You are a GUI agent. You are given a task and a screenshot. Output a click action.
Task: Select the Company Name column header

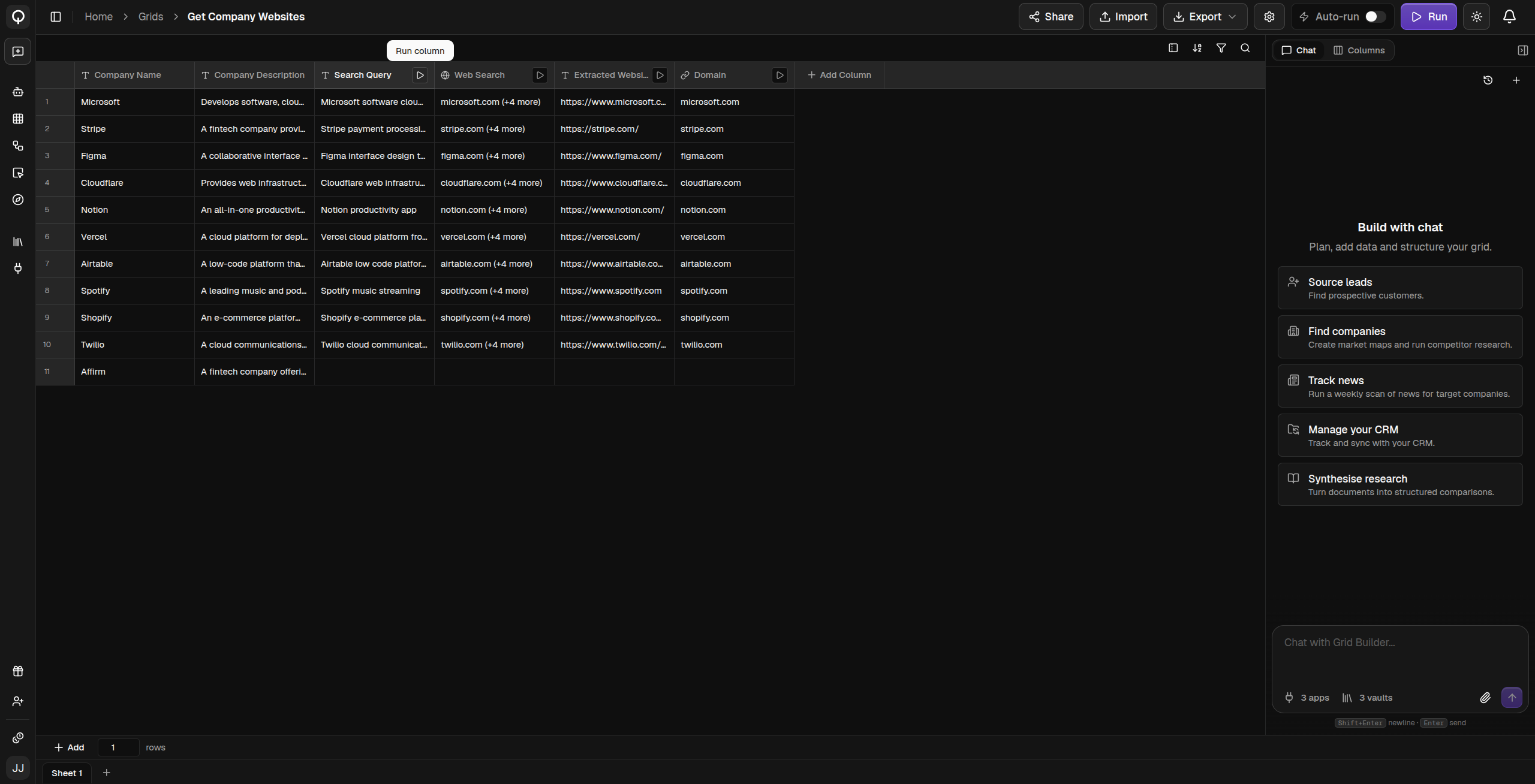(134, 75)
